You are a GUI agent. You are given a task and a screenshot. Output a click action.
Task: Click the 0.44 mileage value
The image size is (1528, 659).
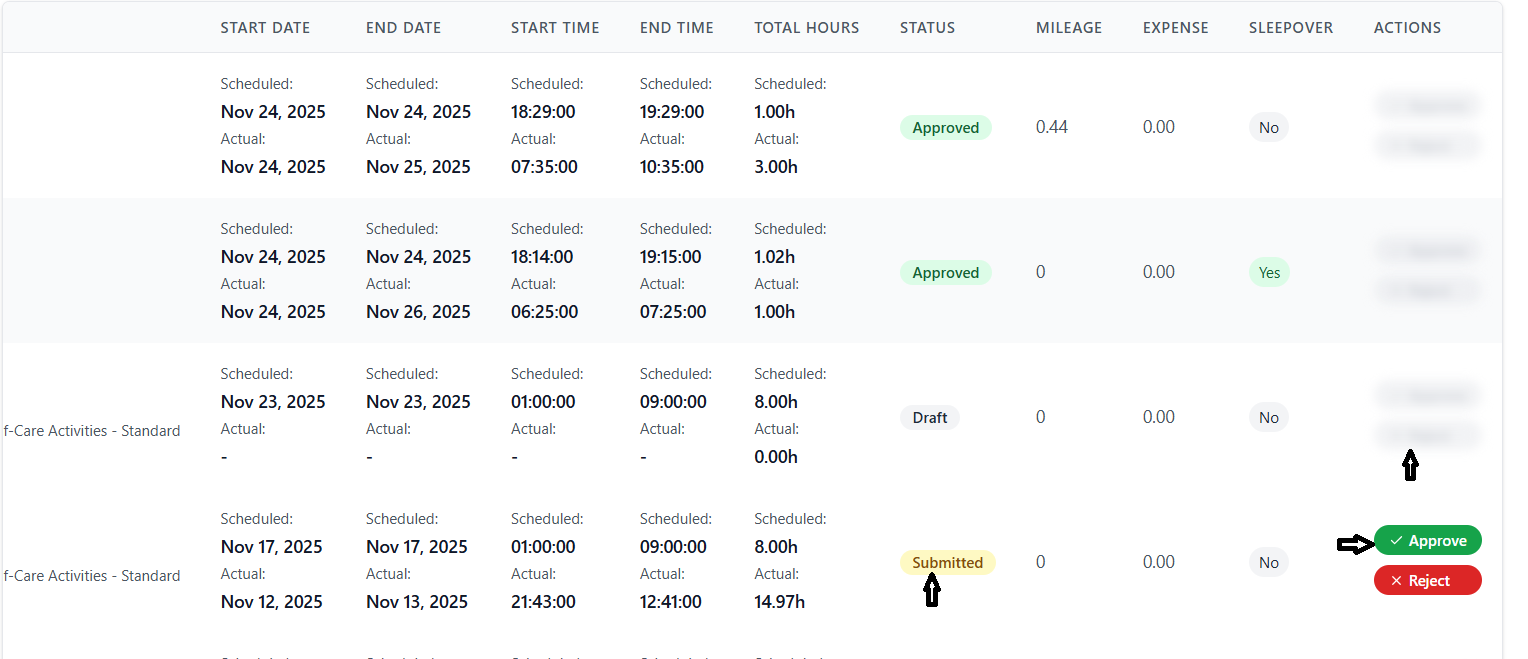click(x=1051, y=127)
